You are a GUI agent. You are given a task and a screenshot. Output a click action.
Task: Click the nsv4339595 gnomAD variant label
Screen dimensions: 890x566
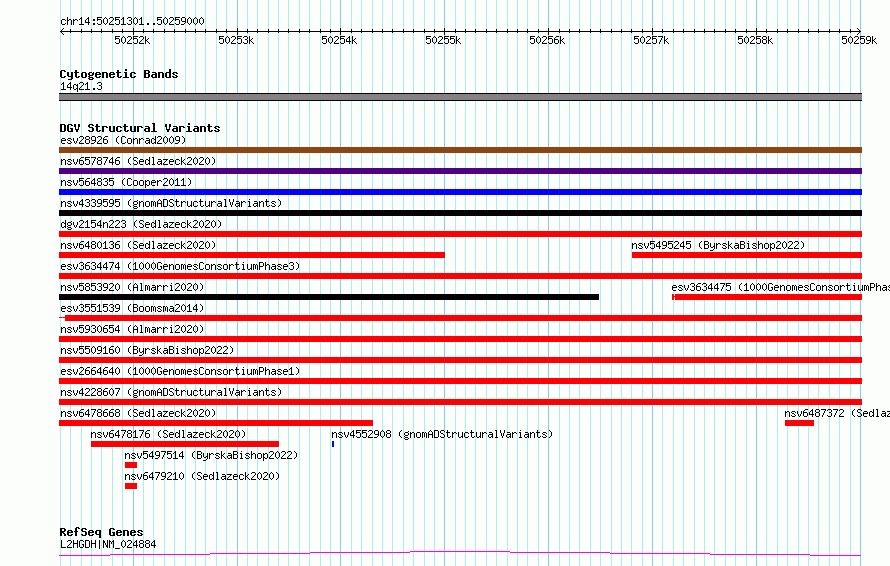(x=171, y=203)
